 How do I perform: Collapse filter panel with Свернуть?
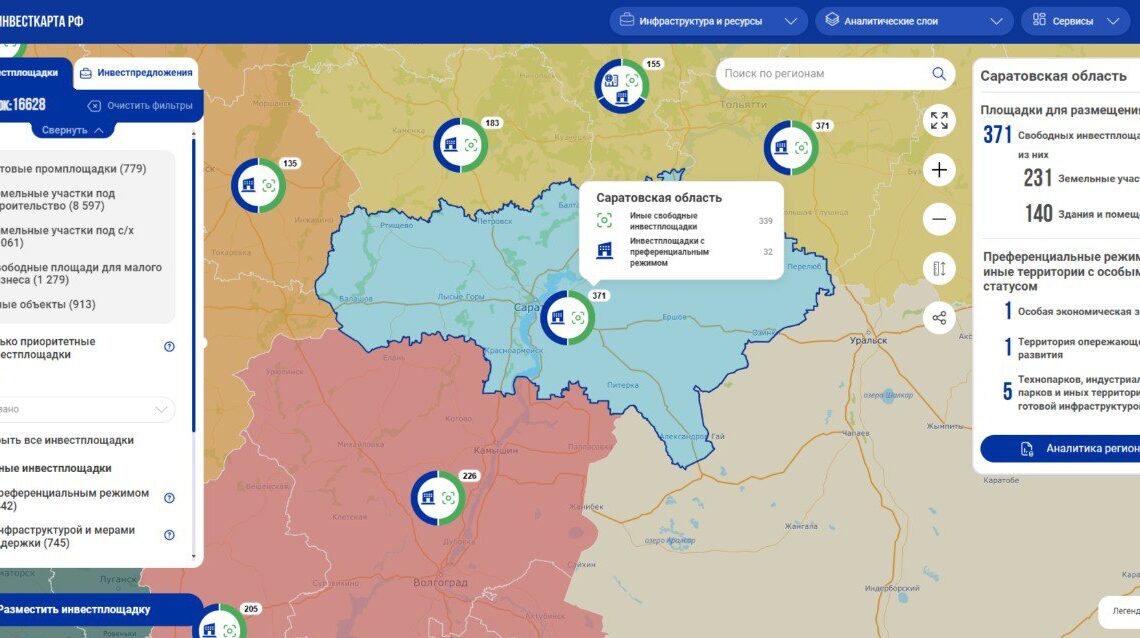click(73, 130)
